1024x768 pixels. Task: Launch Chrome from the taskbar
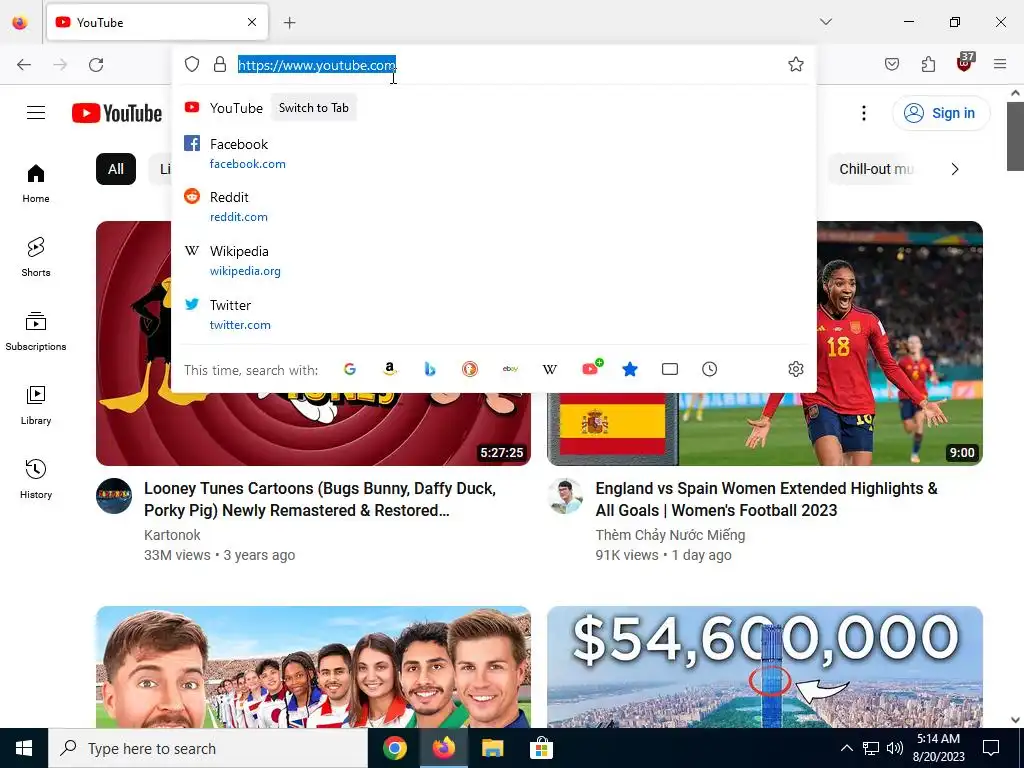[x=394, y=748]
